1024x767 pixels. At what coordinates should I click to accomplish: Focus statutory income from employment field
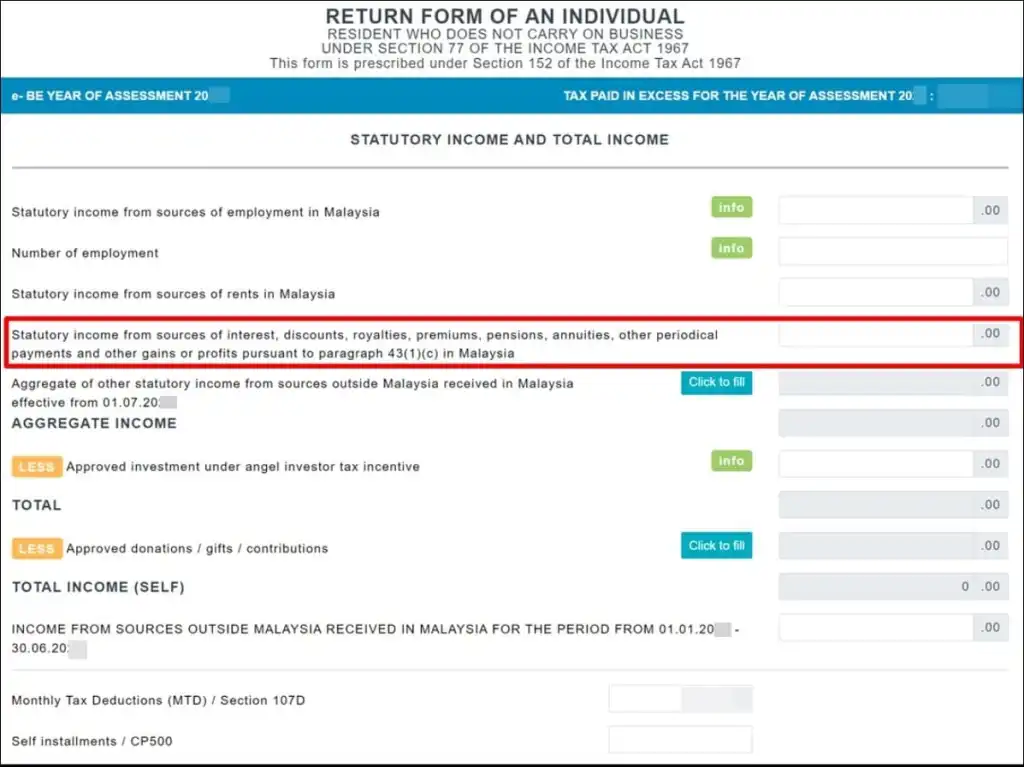click(875, 210)
